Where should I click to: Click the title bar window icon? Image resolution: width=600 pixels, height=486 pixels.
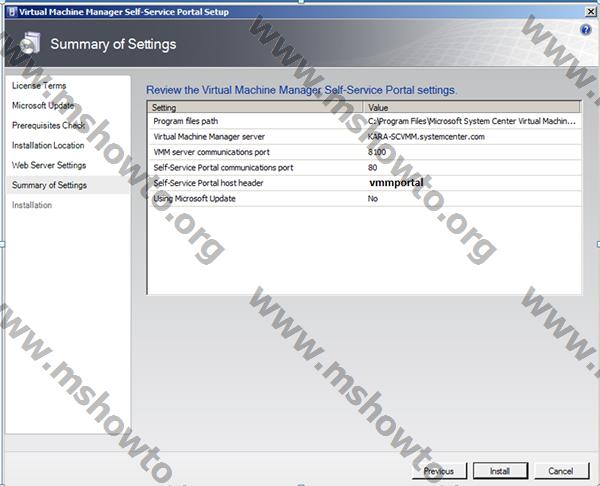(x=12, y=12)
